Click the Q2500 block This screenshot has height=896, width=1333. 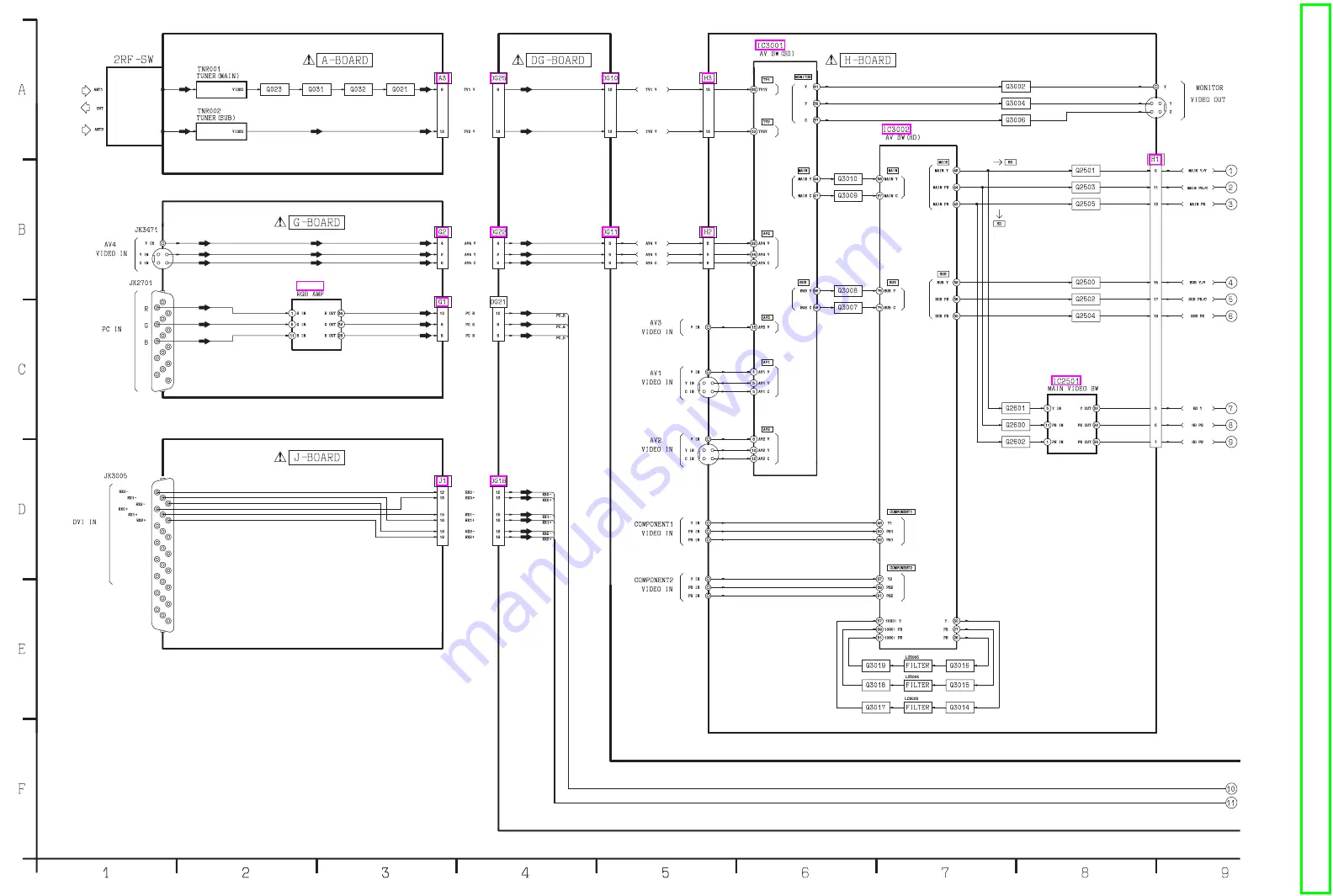pos(1086,282)
